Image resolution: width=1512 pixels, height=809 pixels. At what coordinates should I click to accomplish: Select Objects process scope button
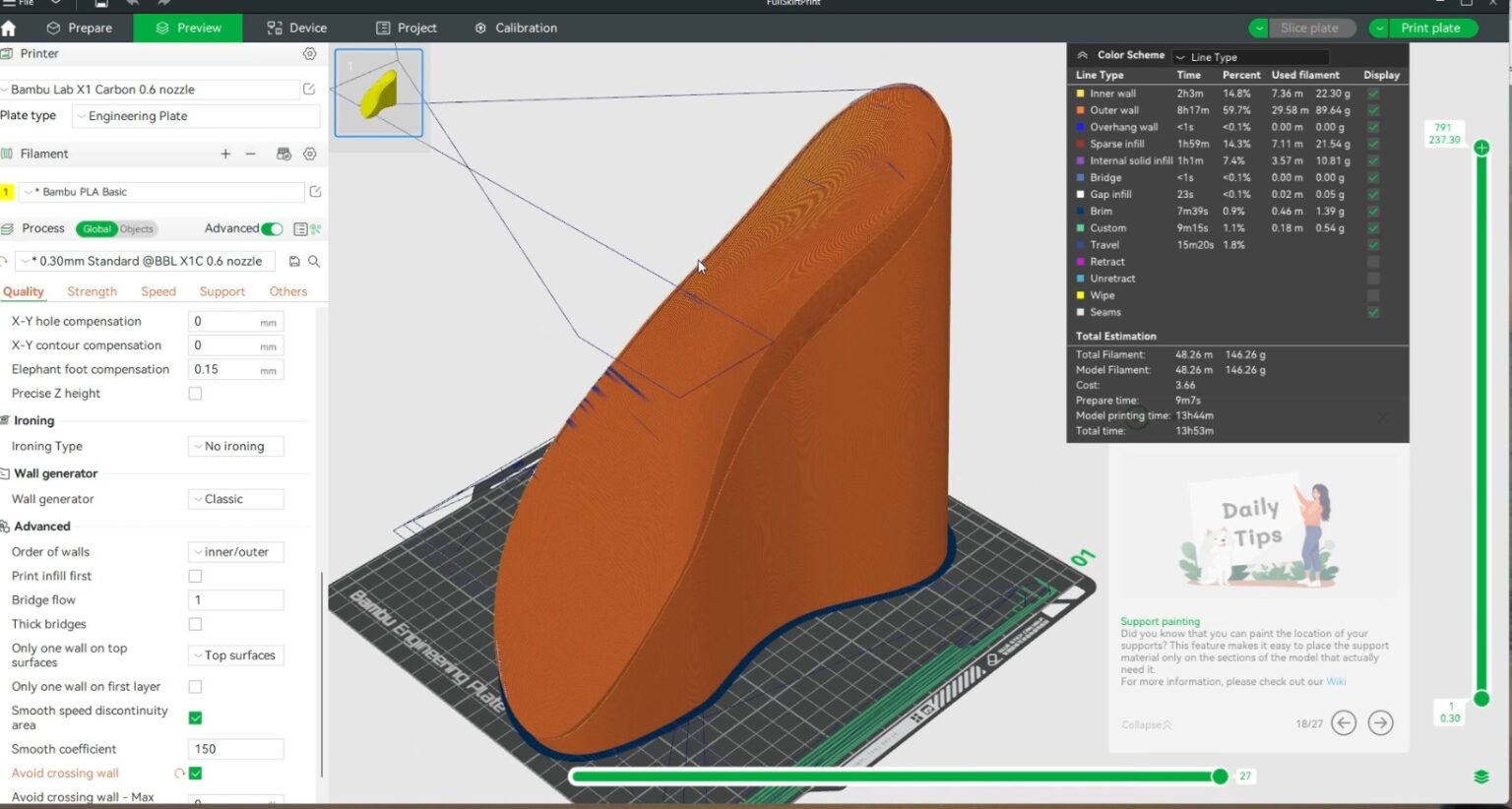[137, 229]
